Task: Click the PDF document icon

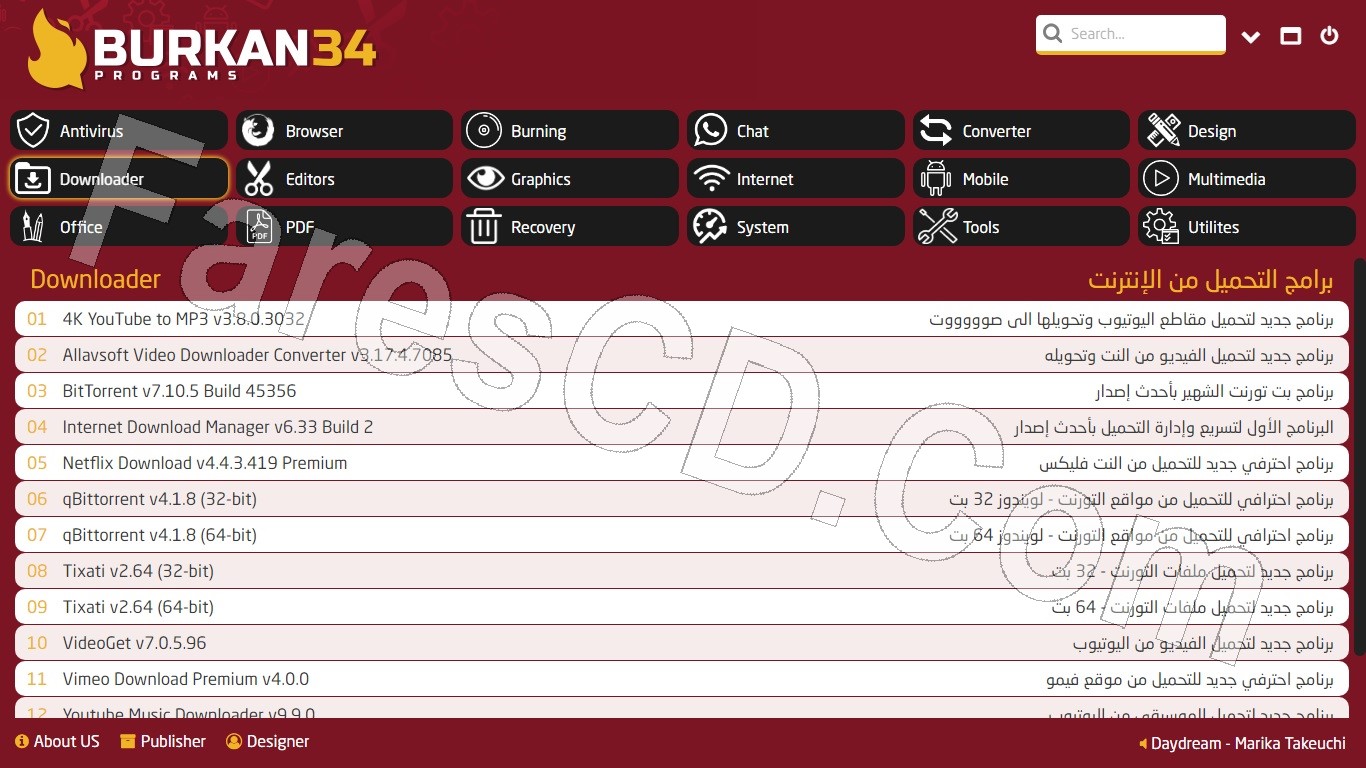Action: (x=259, y=227)
